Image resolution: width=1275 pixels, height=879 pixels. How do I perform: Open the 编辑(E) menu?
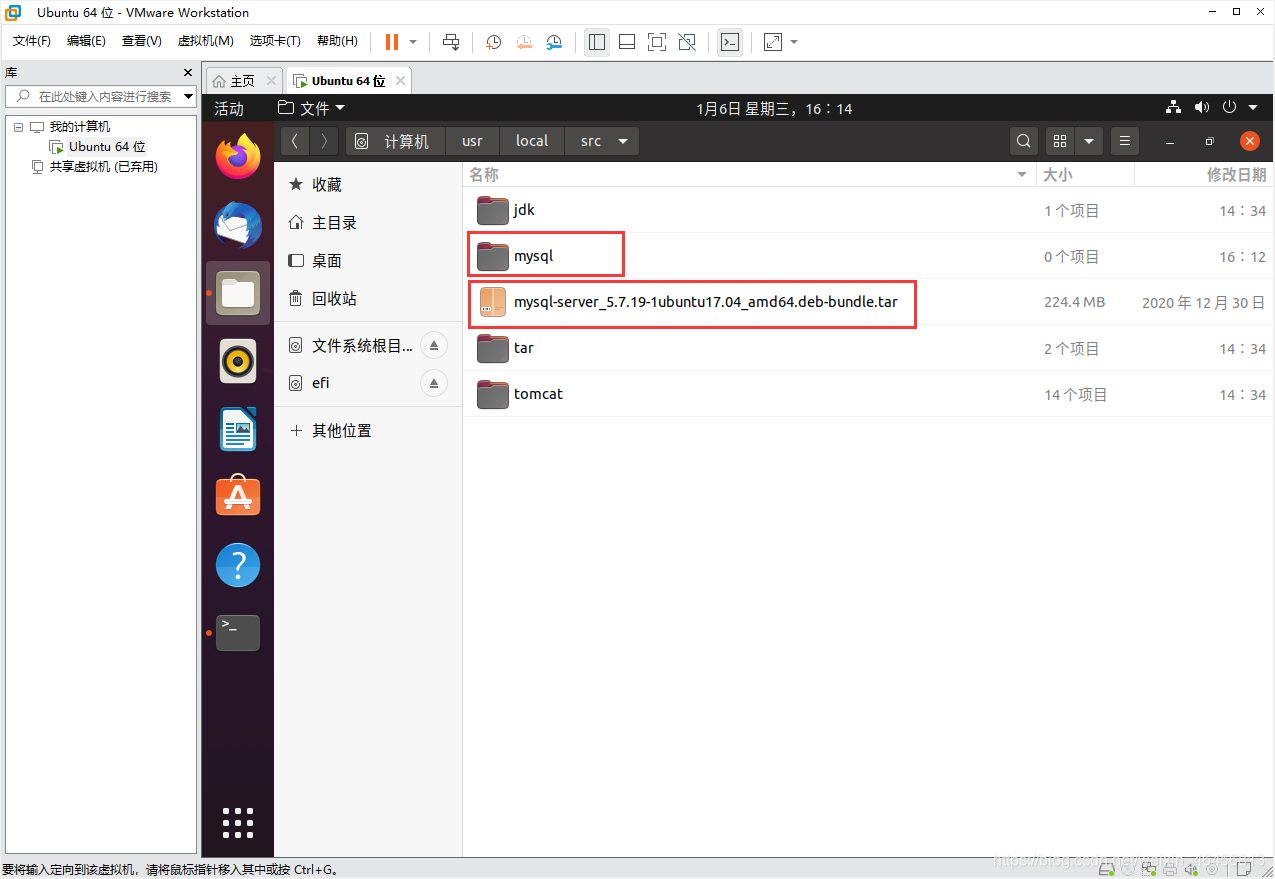pyautogui.click(x=86, y=41)
